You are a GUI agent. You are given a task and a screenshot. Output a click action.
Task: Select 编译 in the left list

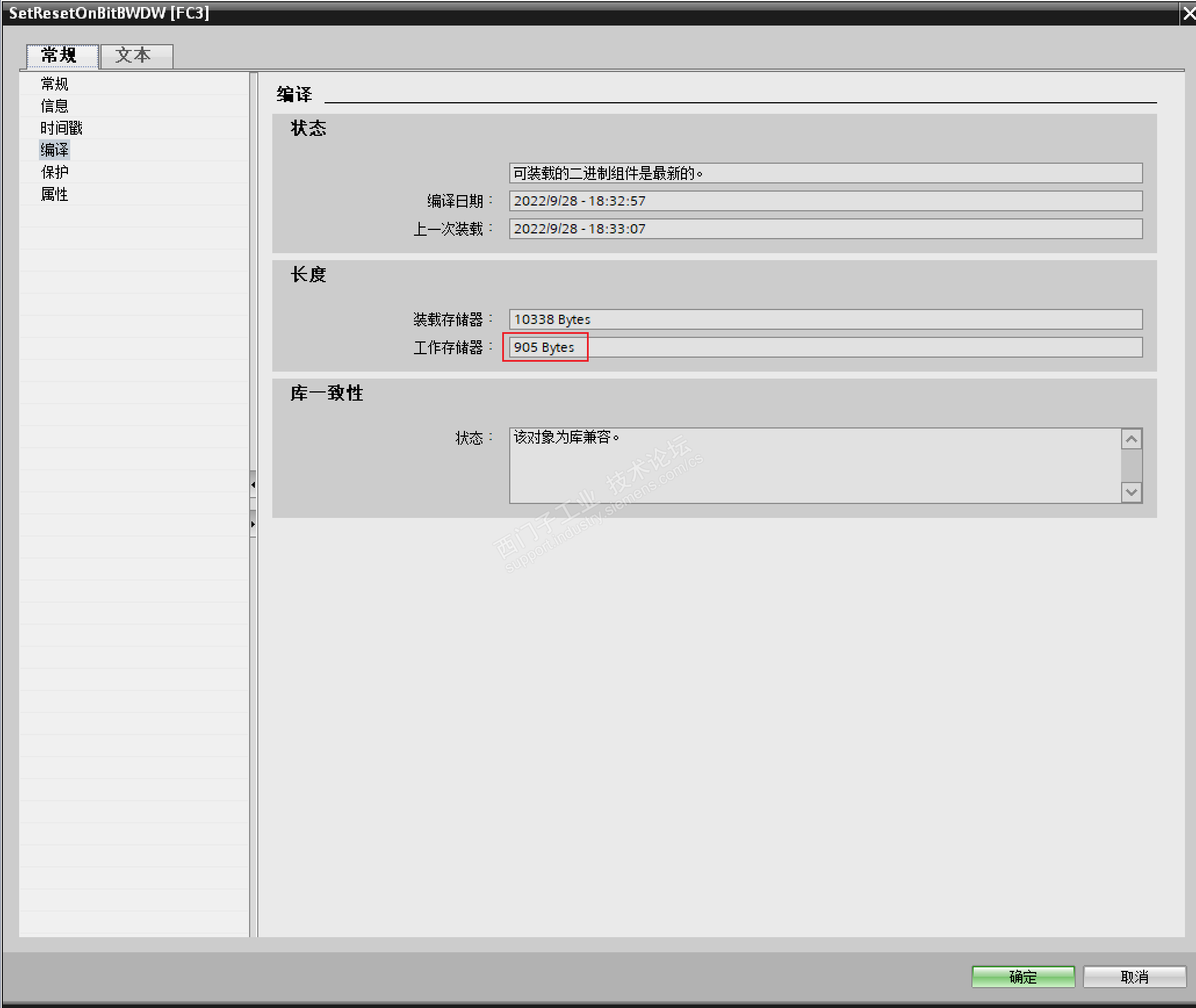click(55, 150)
